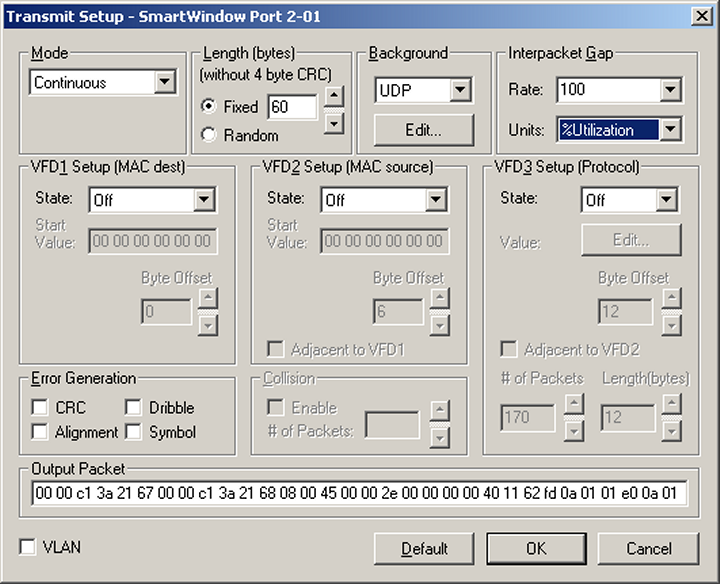Decrease the packet length with the down arrow
Image resolution: width=720 pixels, height=584 pixels.
(x=334, y=123)
